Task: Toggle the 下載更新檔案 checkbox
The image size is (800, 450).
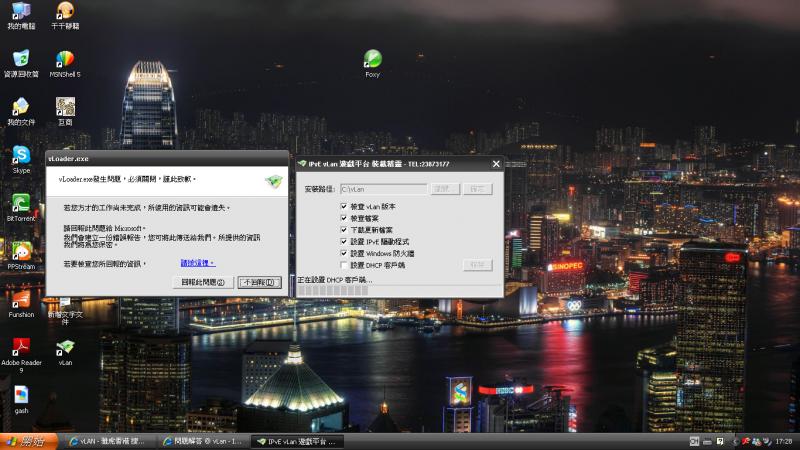Action: pyautogui.click(x=344, y=230)
